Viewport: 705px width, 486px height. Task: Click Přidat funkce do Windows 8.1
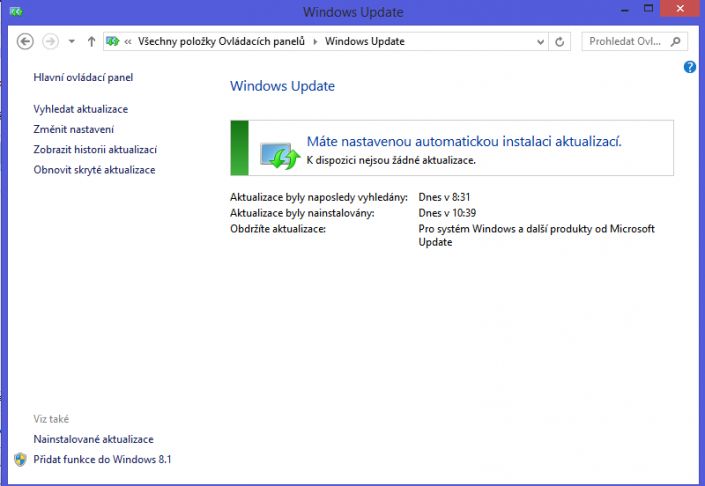[x=102, y=459]
